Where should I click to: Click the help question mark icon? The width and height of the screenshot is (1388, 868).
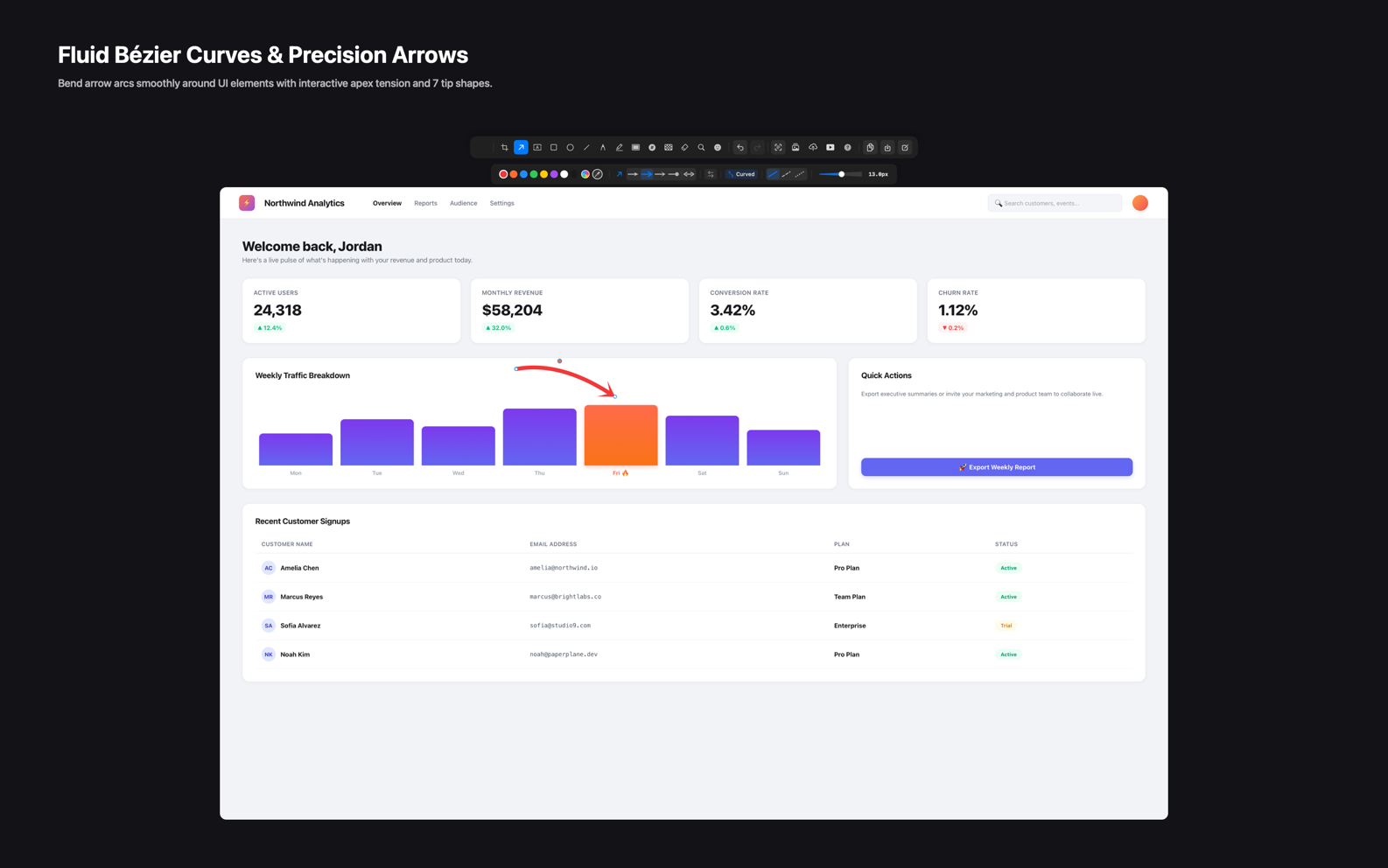[x=847, y=147]
